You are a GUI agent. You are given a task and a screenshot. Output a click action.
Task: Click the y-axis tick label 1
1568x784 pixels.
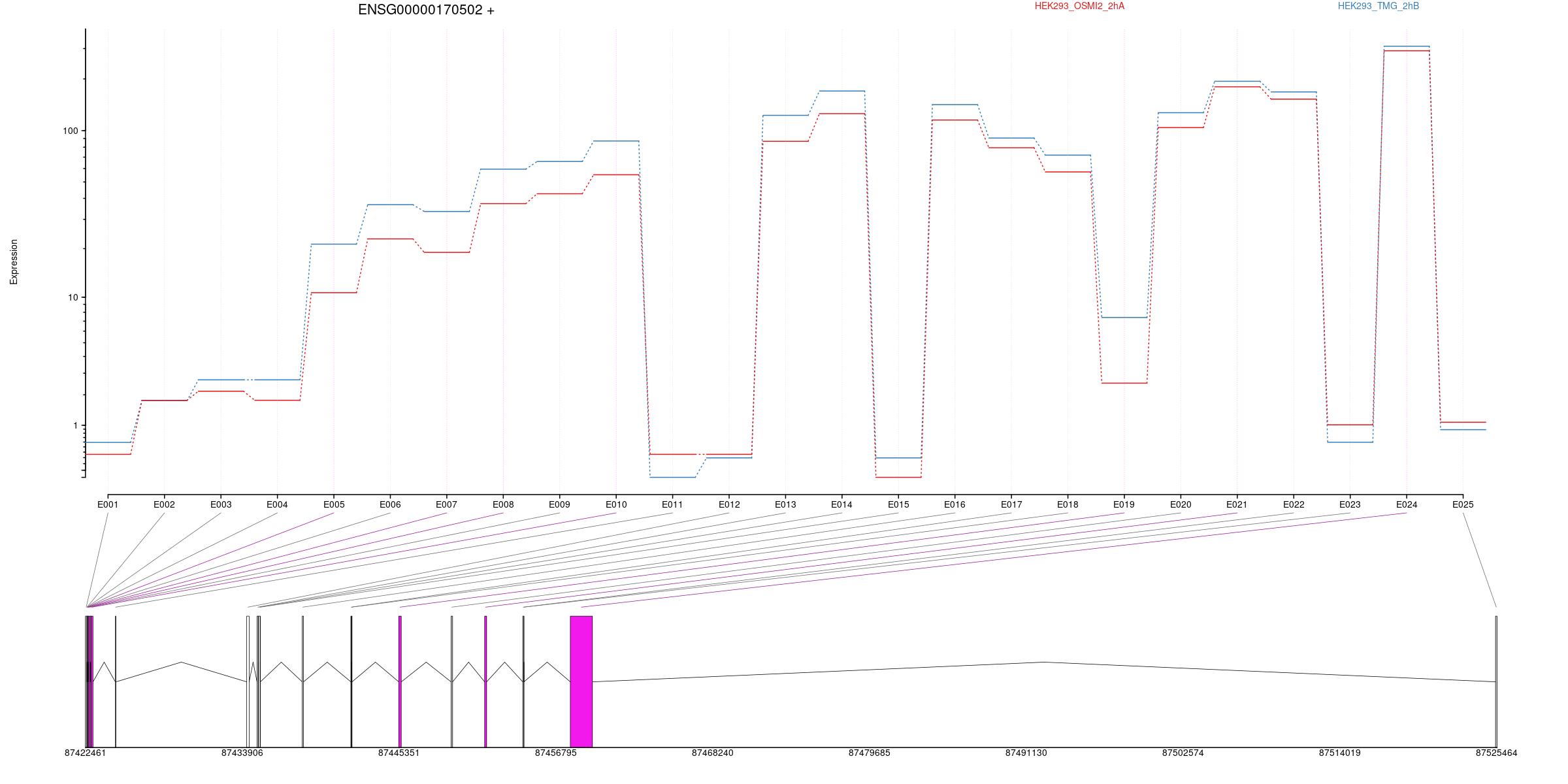[x=75, y=425]
